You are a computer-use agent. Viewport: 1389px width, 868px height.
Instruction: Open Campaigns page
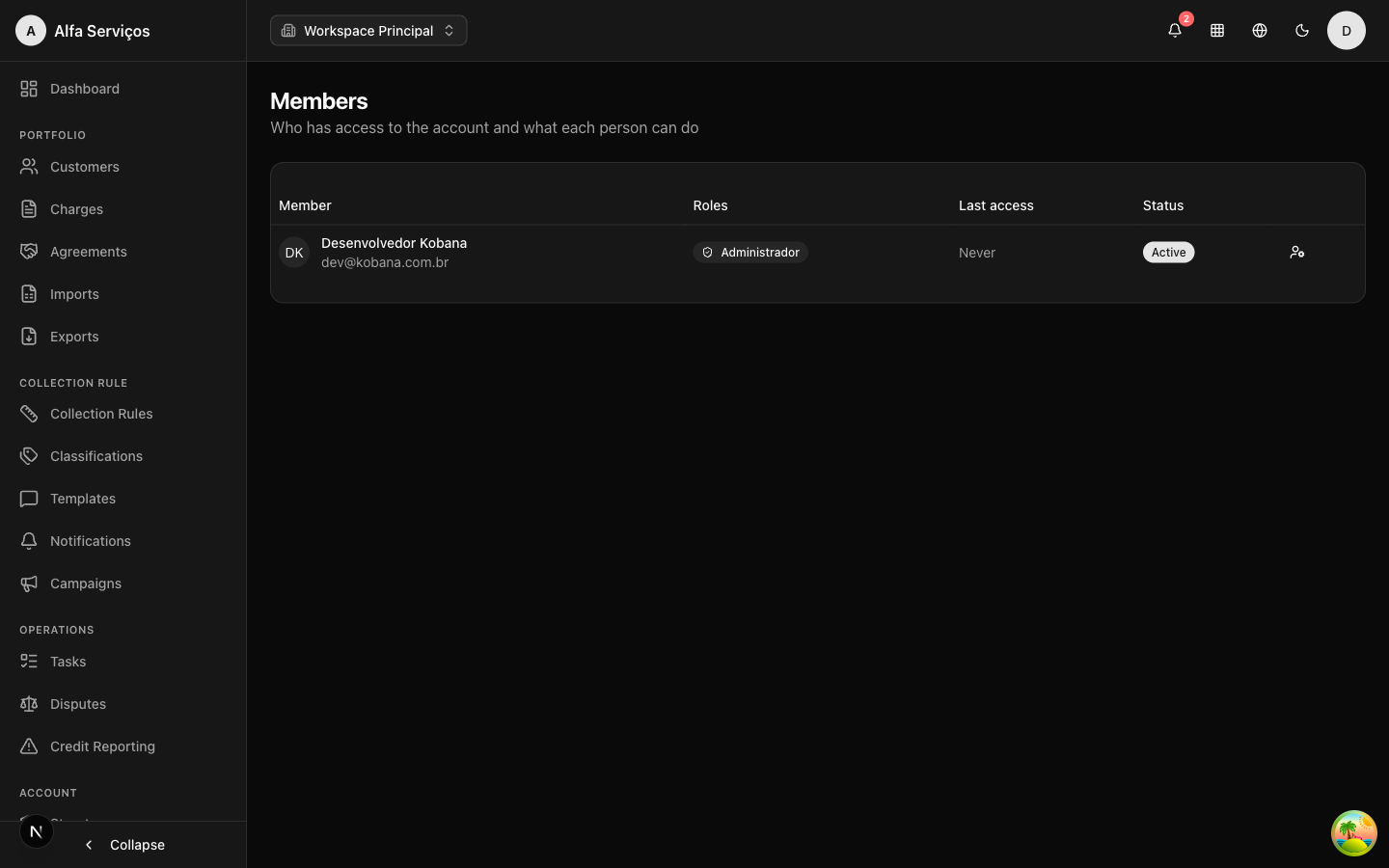tap(123, 583)
